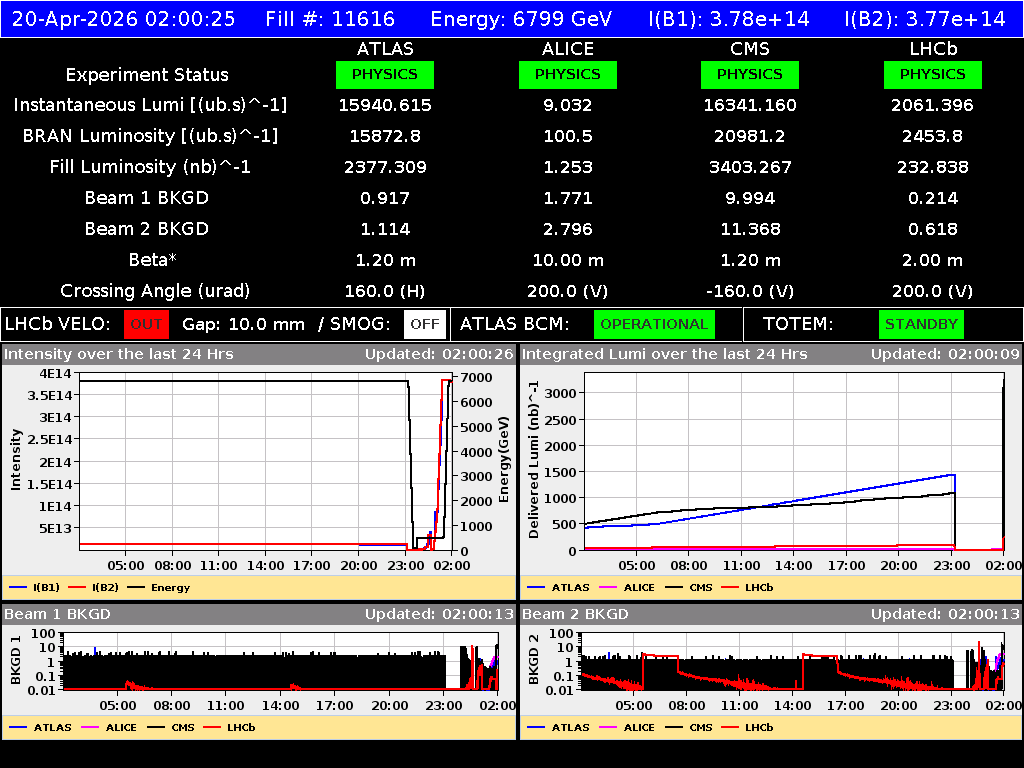Click CMS Beam 2 BKGD value 11.368
Viewport: 1024px width, 768px height.
tap(750, 229)
